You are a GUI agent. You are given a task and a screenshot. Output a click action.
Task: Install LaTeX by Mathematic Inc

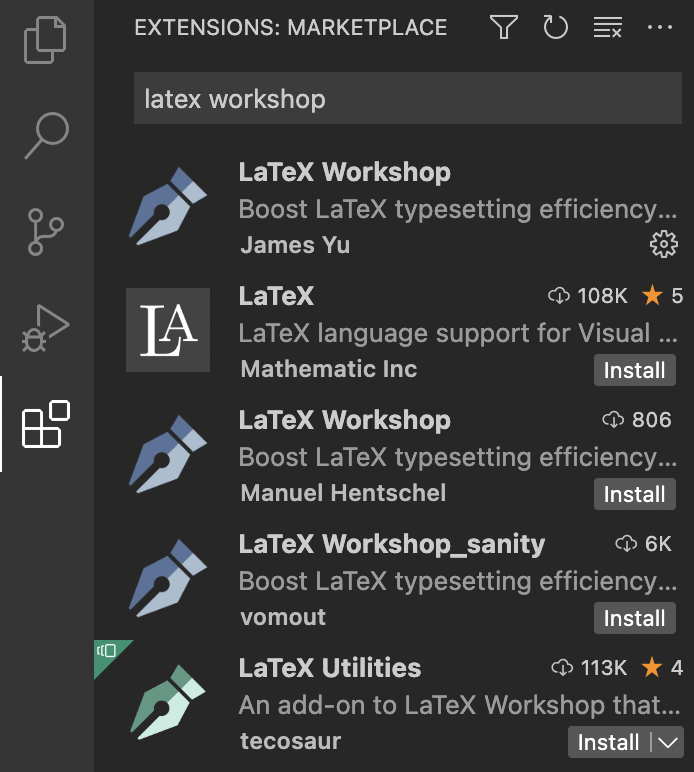(634, 370)
